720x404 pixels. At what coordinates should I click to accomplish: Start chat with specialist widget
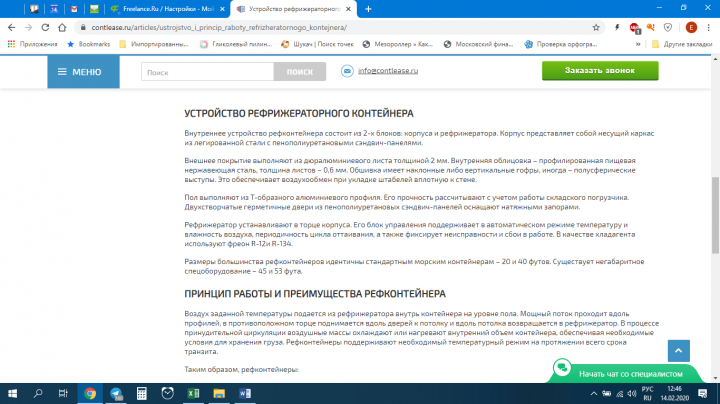(x=627, y=372)
